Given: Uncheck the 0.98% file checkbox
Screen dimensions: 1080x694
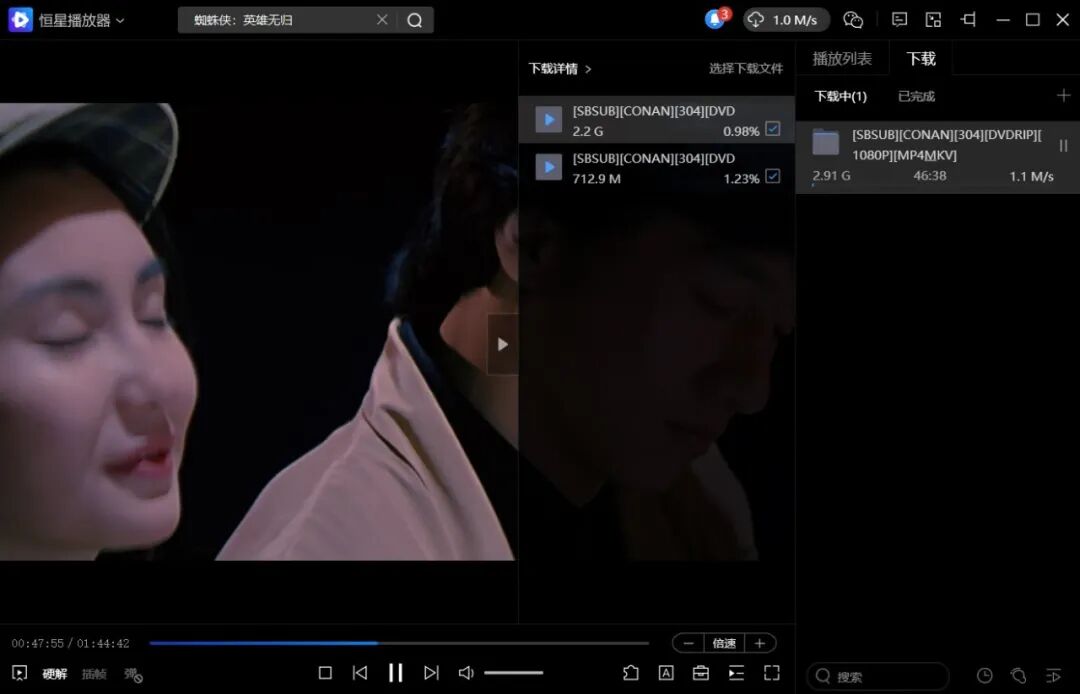Looking at the screenshot, I should click(x=773, y=129).
